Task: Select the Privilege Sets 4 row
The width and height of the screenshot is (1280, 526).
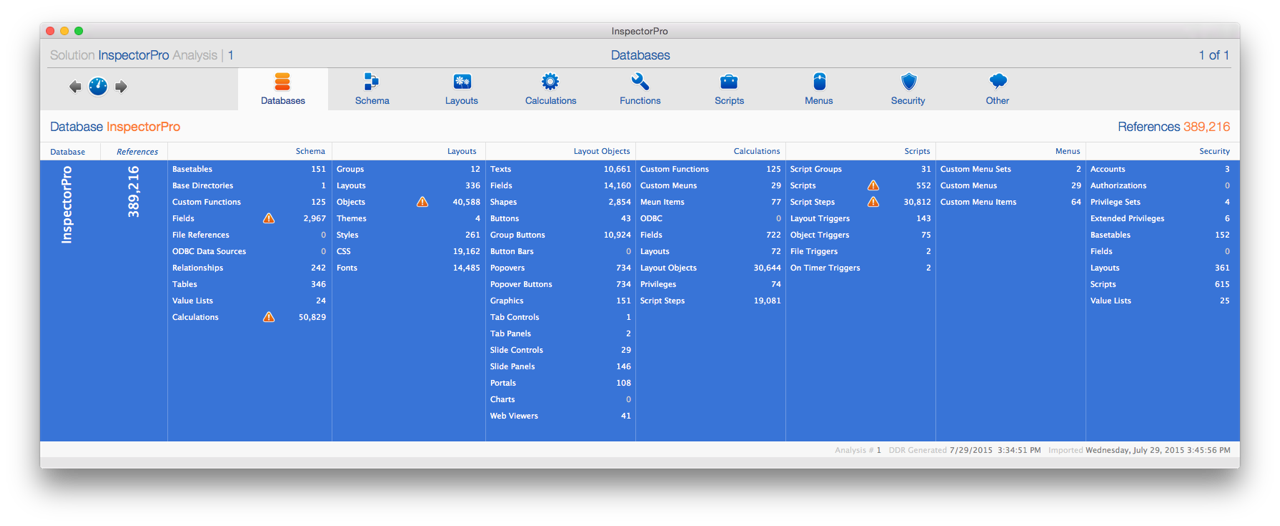Action: pyautogui.click(x=1160, y=202)
